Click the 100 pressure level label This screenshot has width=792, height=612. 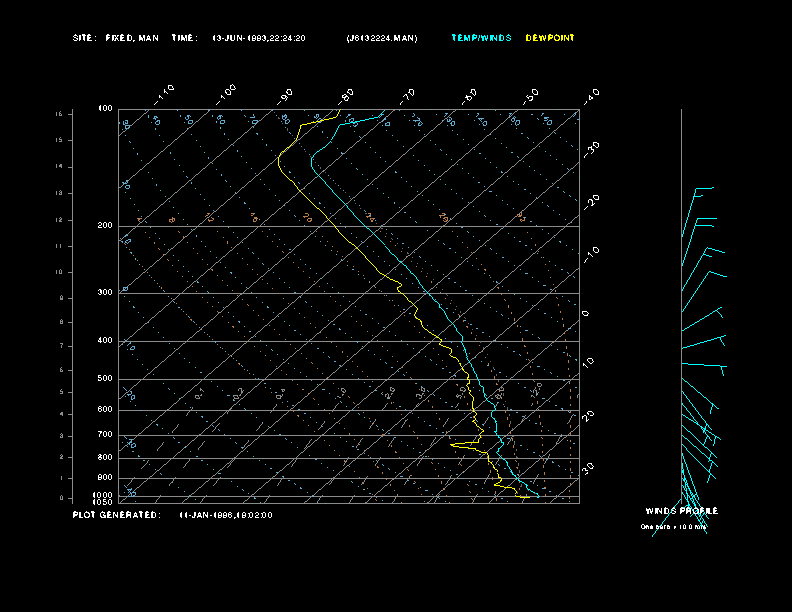click(105, 108)
